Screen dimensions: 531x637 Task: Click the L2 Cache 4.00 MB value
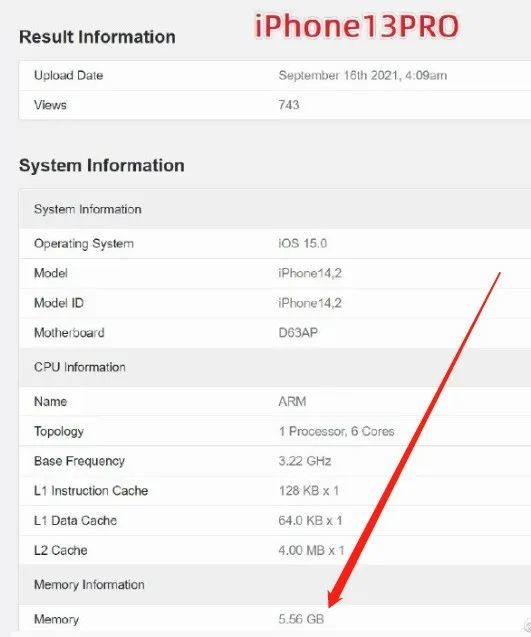[312, 550]
